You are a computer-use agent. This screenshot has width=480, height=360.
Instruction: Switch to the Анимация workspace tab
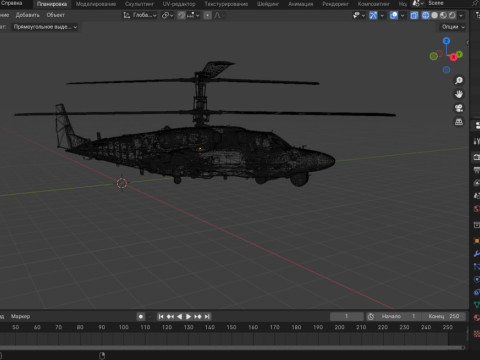(x=300, y=4)
